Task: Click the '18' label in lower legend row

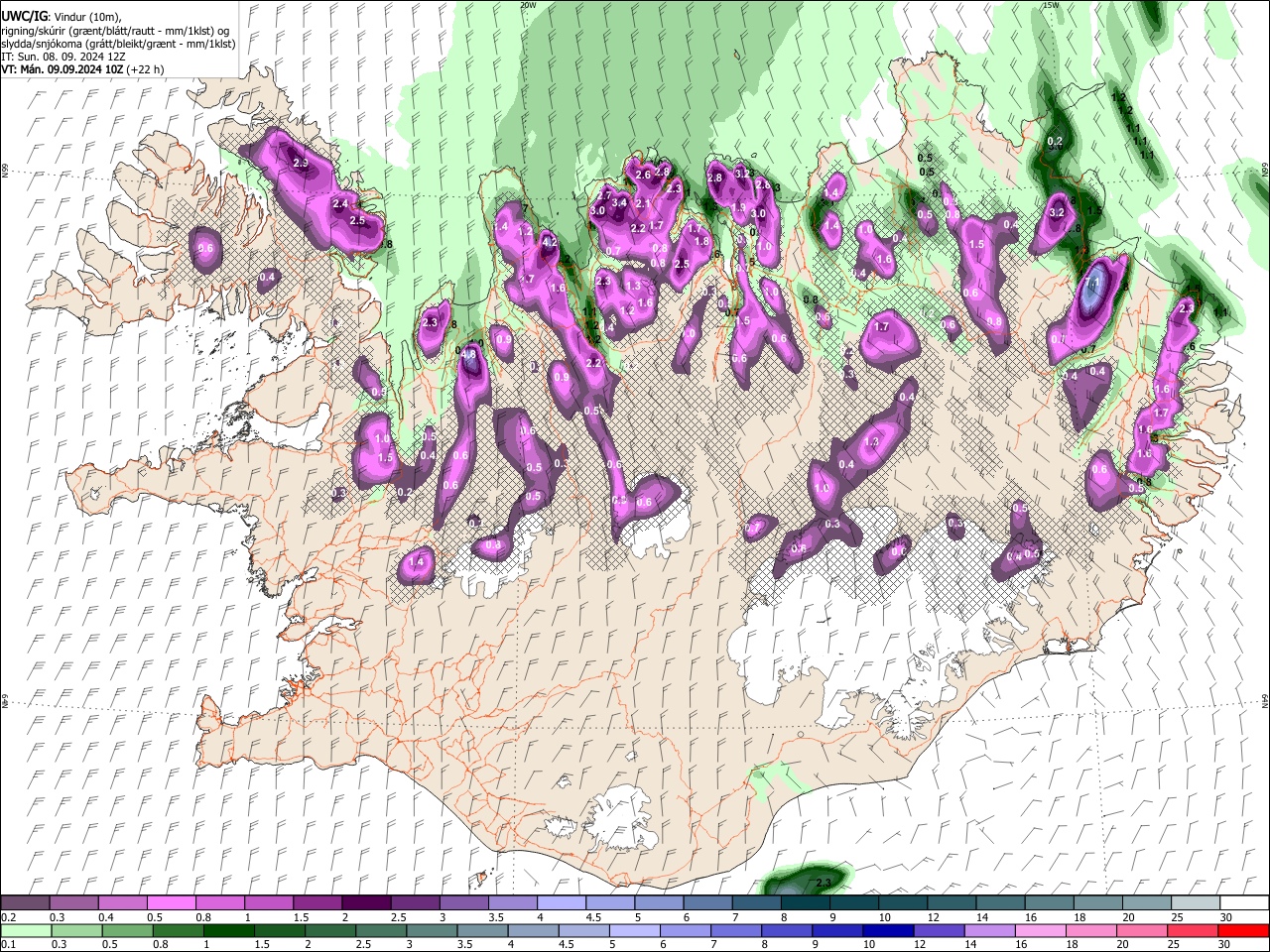Action: click(x=1074, y=945)
